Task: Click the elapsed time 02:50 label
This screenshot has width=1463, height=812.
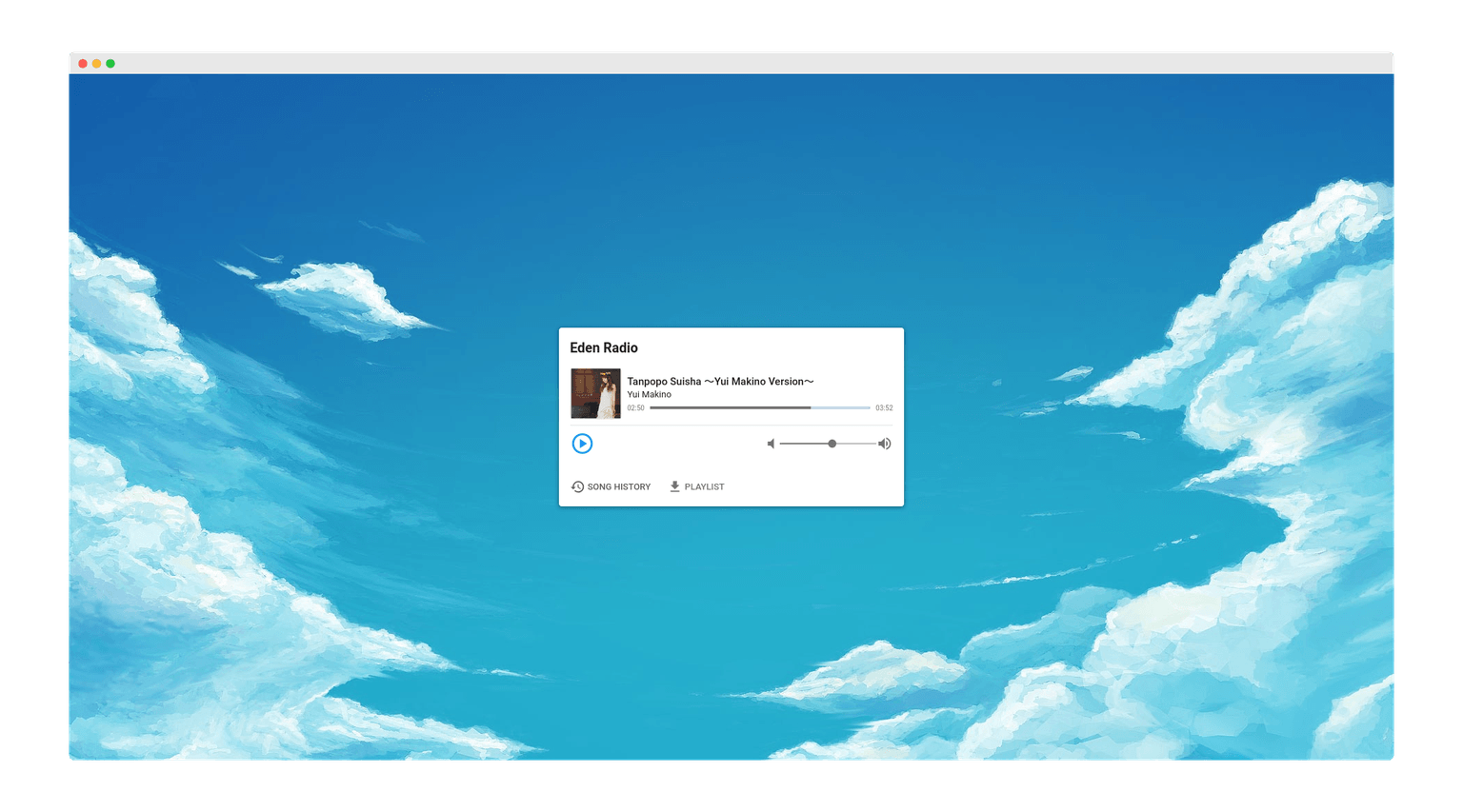Action: coord(635,407)
